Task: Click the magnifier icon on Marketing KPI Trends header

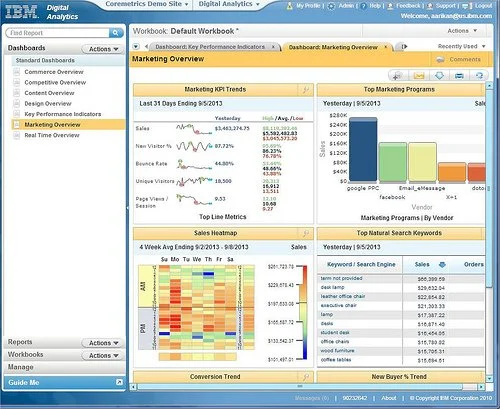Action: tap(305, 90)
